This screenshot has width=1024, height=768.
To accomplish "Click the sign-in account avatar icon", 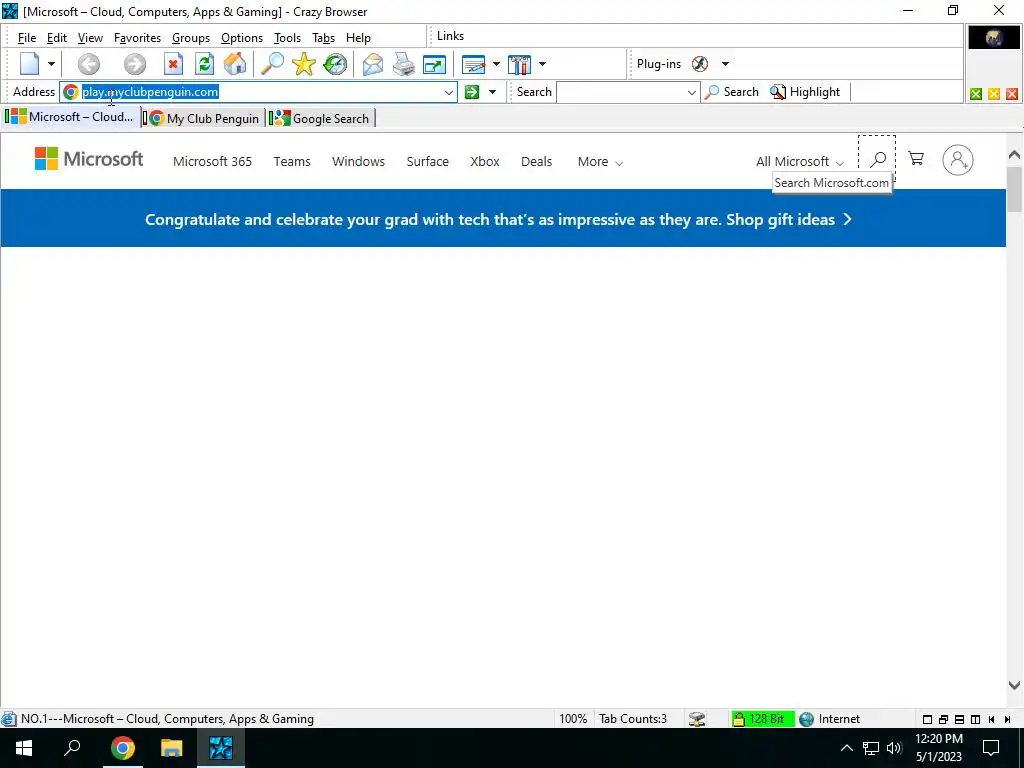I will pos(957,160).
